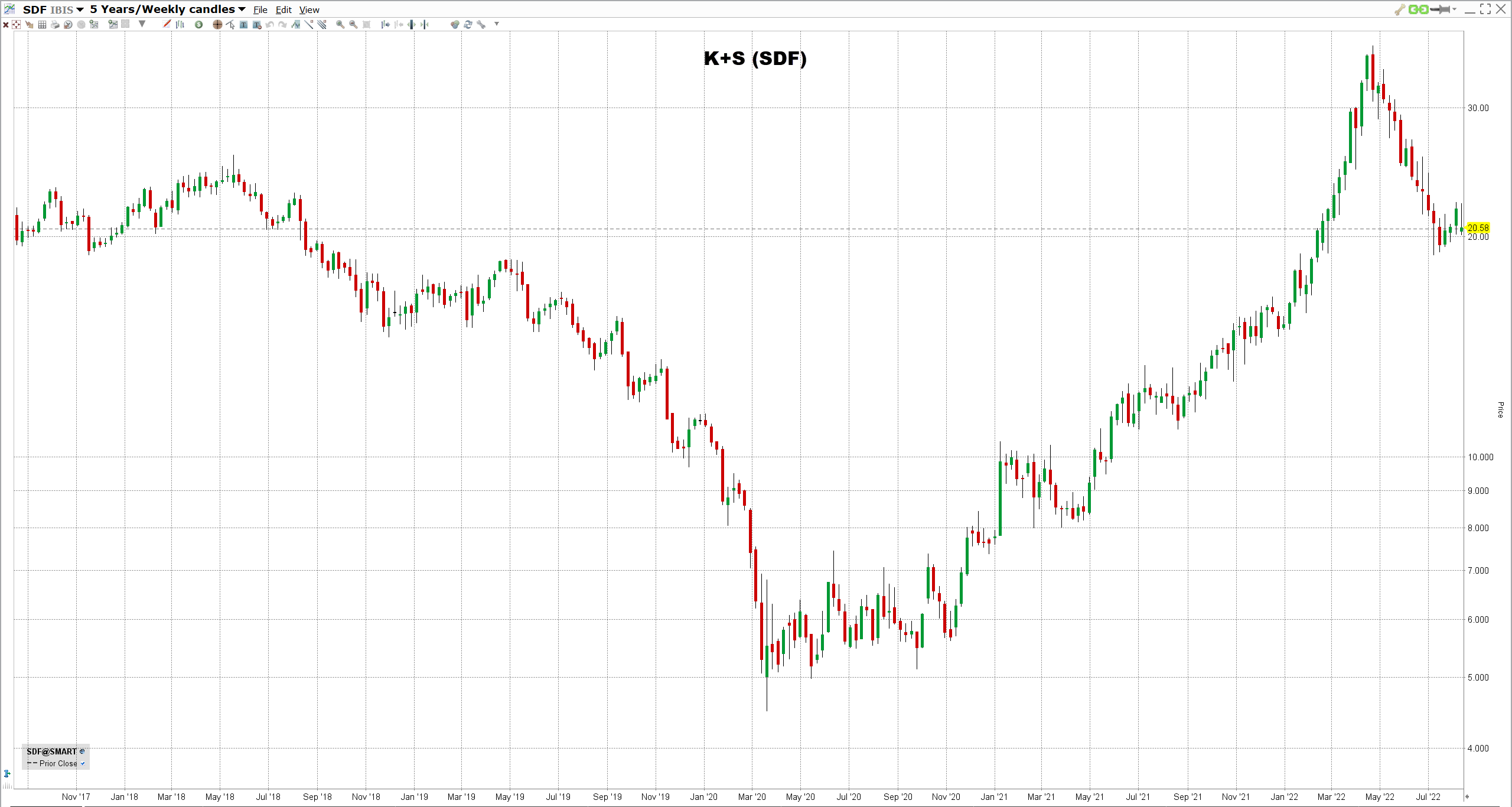Click the remove text annotation icon
1512x807 pixels.
(x=256, y=24)
